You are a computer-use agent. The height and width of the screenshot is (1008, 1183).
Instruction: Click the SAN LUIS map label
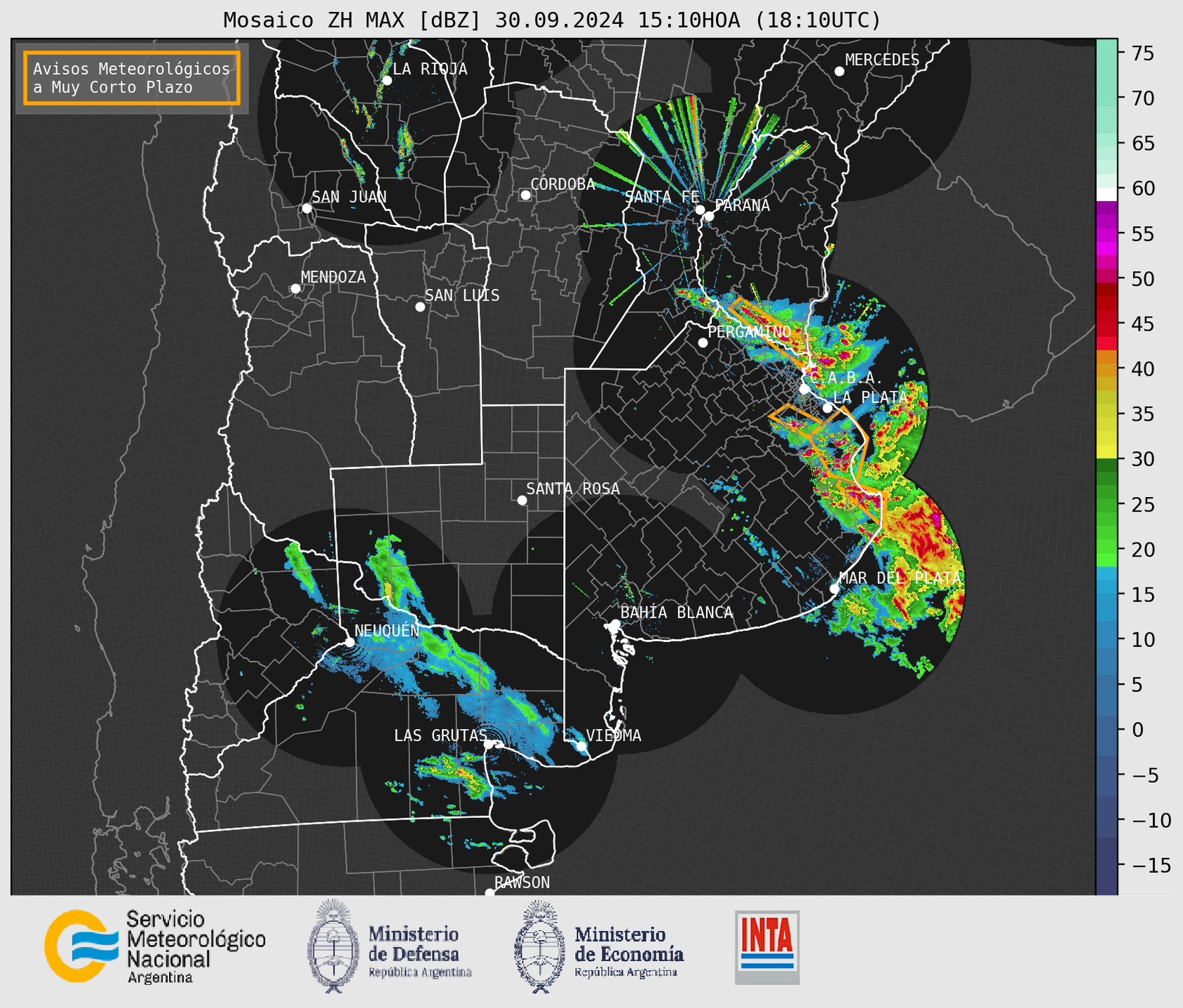point(462,295)
